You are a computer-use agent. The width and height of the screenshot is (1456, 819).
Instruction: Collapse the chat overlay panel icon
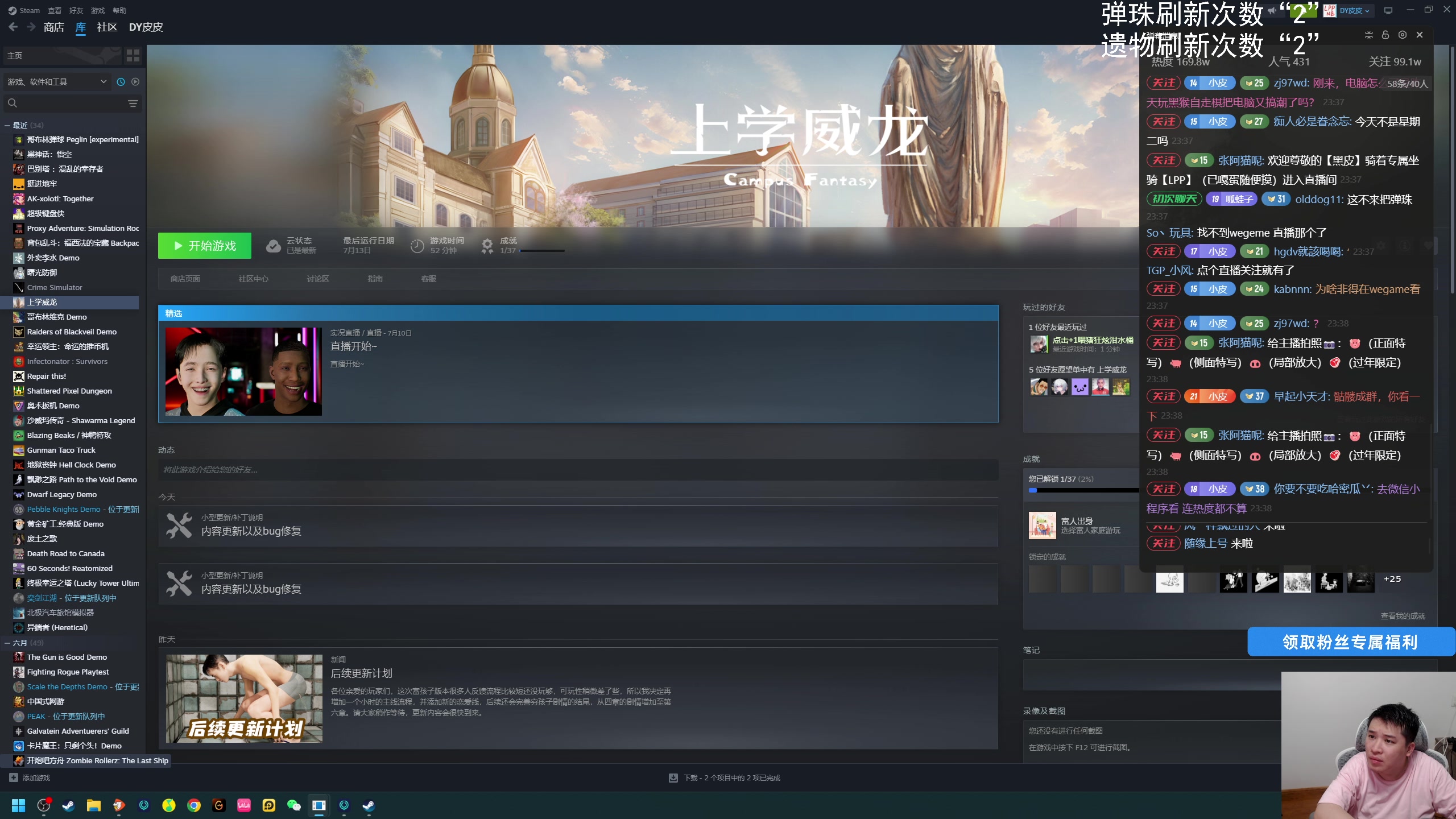(1369, 35)
